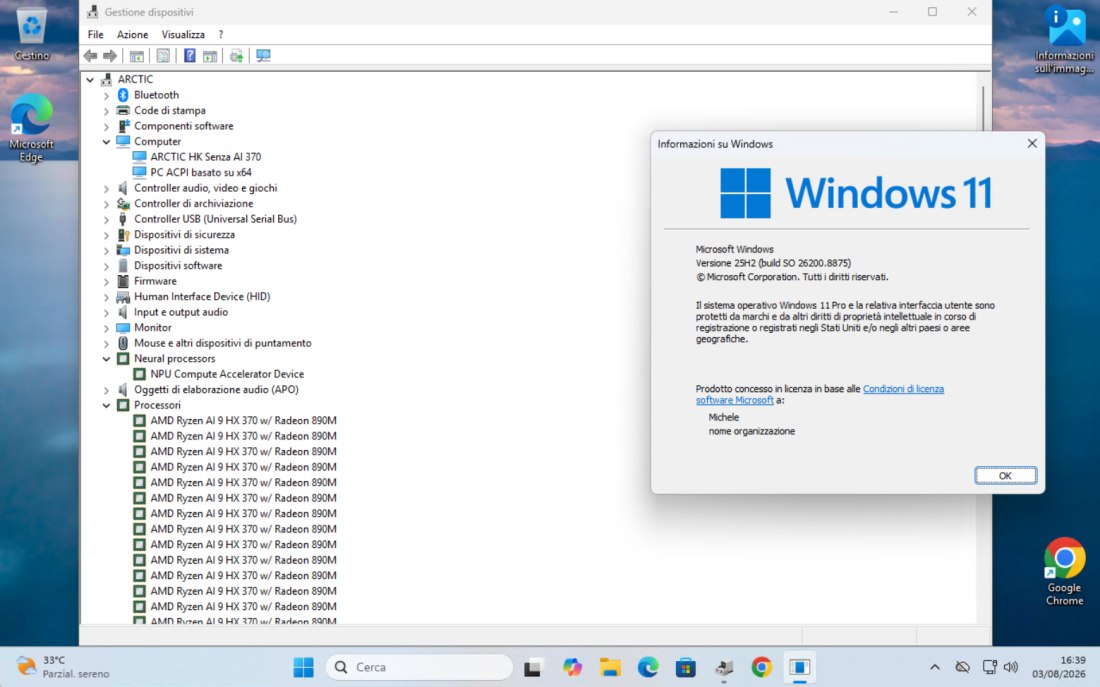Screen dimensions: 1100x687
Task: Select NPU Compute Accelerator Device
Action: click(x=227, y=374)
